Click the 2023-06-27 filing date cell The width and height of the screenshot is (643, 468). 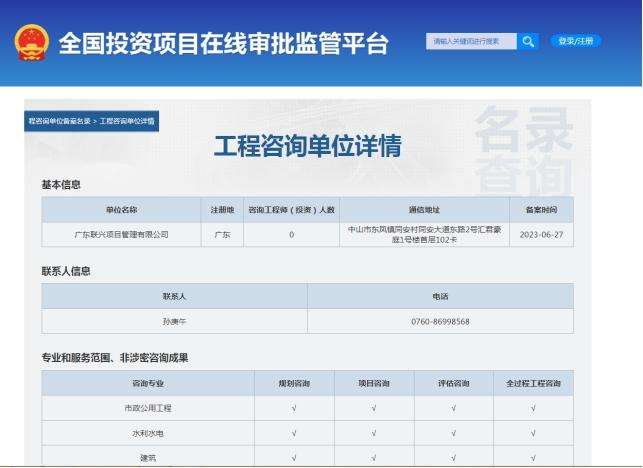(x=541, y=234)
